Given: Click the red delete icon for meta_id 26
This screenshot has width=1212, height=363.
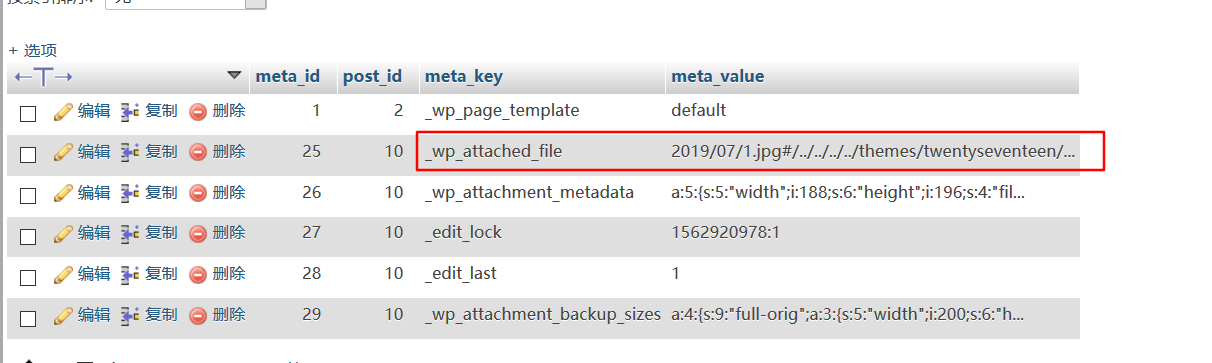Looking at the screenshot, I should pyautogui.click(x=198, y=193).
